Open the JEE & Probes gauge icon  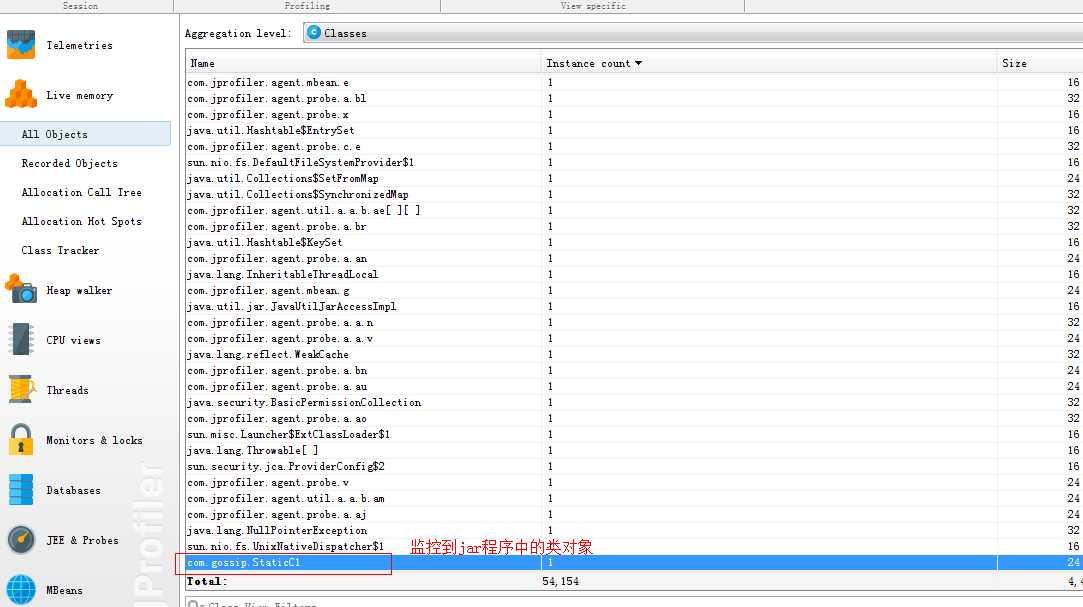(x=21, y=539)
